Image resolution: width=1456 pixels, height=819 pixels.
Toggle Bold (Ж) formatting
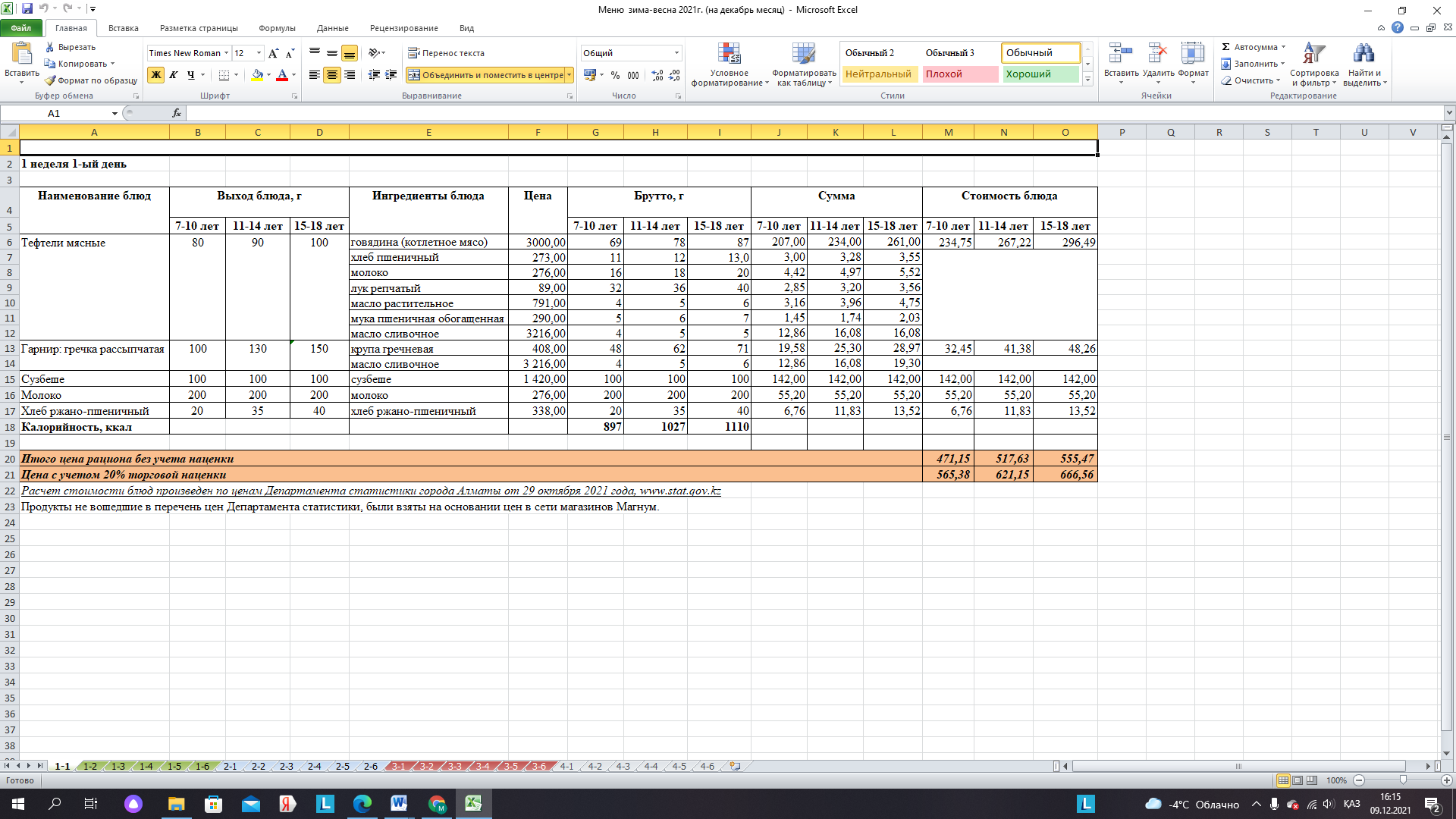point(155,75)
